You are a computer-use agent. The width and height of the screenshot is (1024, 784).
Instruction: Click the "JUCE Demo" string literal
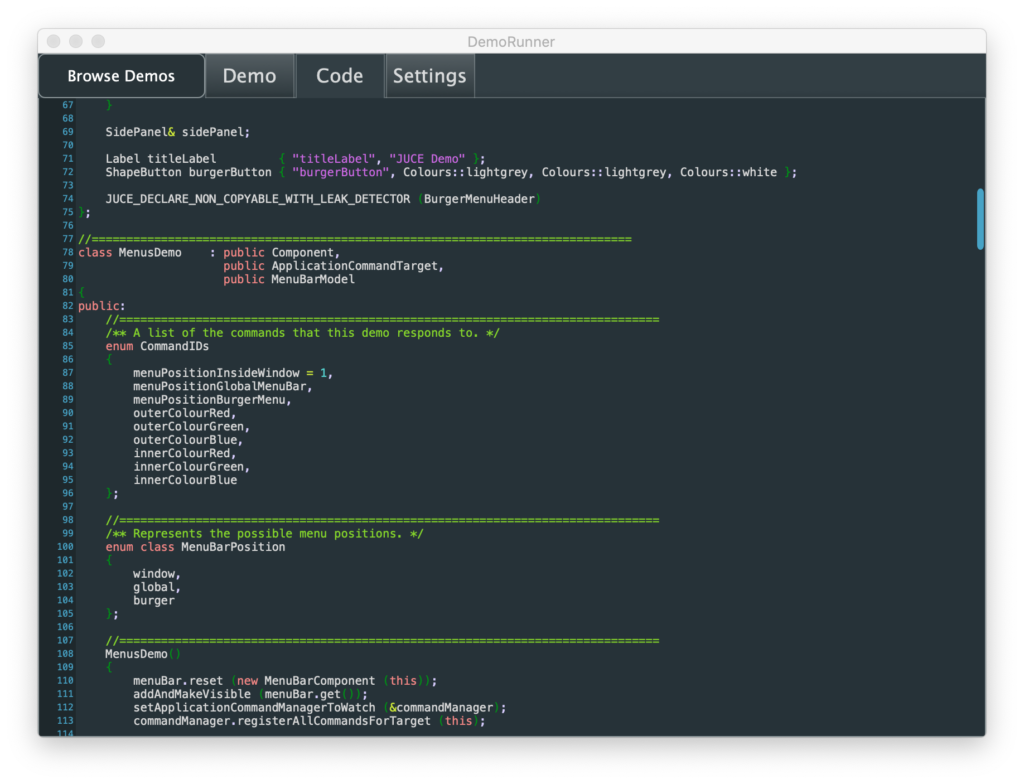coord(427,159)
